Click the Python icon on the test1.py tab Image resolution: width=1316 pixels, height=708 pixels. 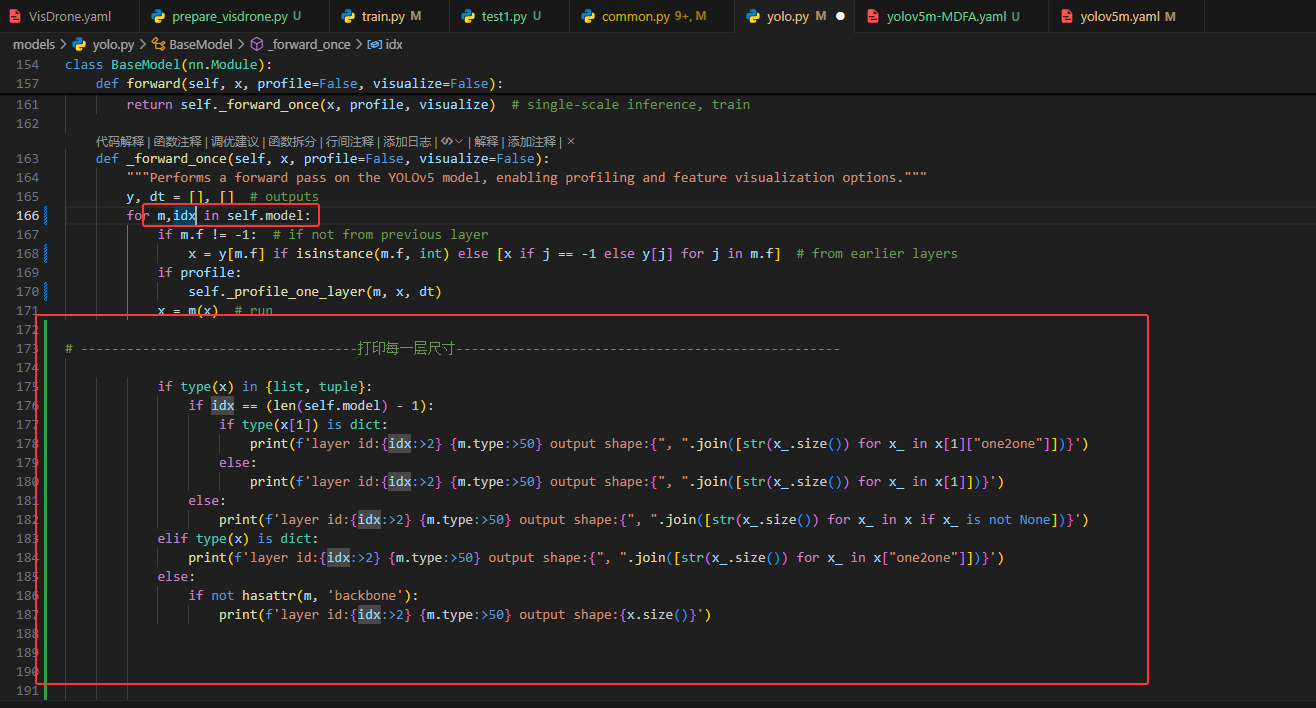[467, 16]
